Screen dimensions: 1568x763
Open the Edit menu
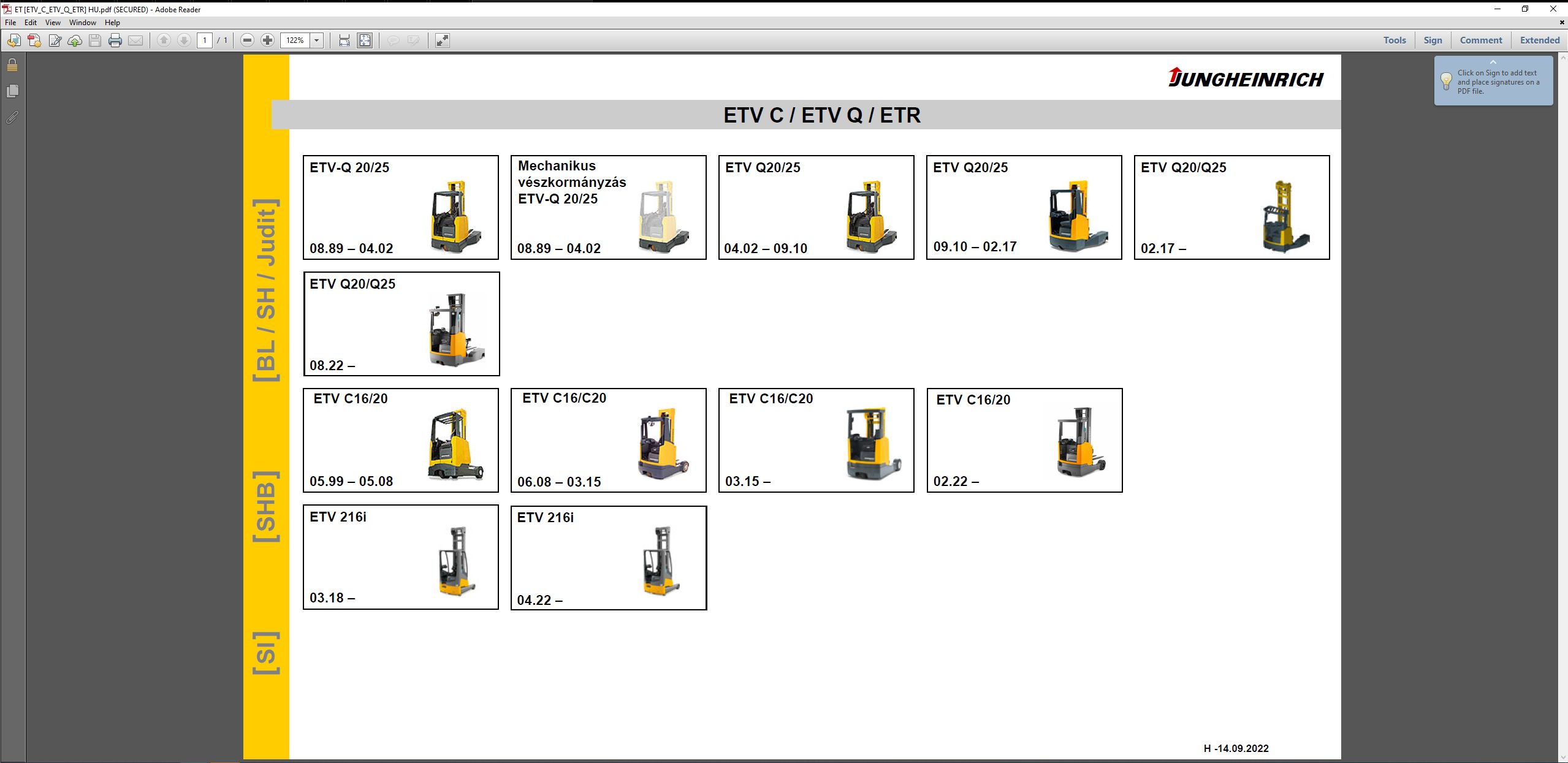pyautogui.click(x=31, y=23)
